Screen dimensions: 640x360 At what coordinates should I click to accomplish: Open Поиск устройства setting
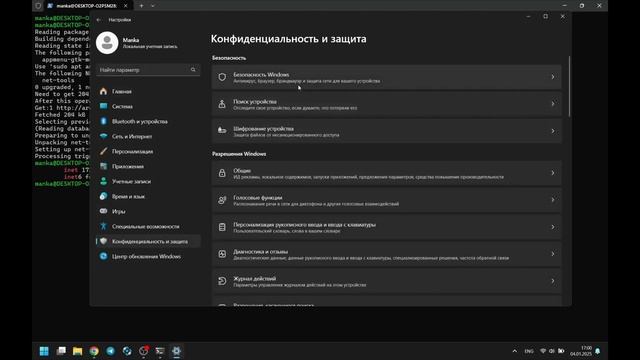(386, 104)
